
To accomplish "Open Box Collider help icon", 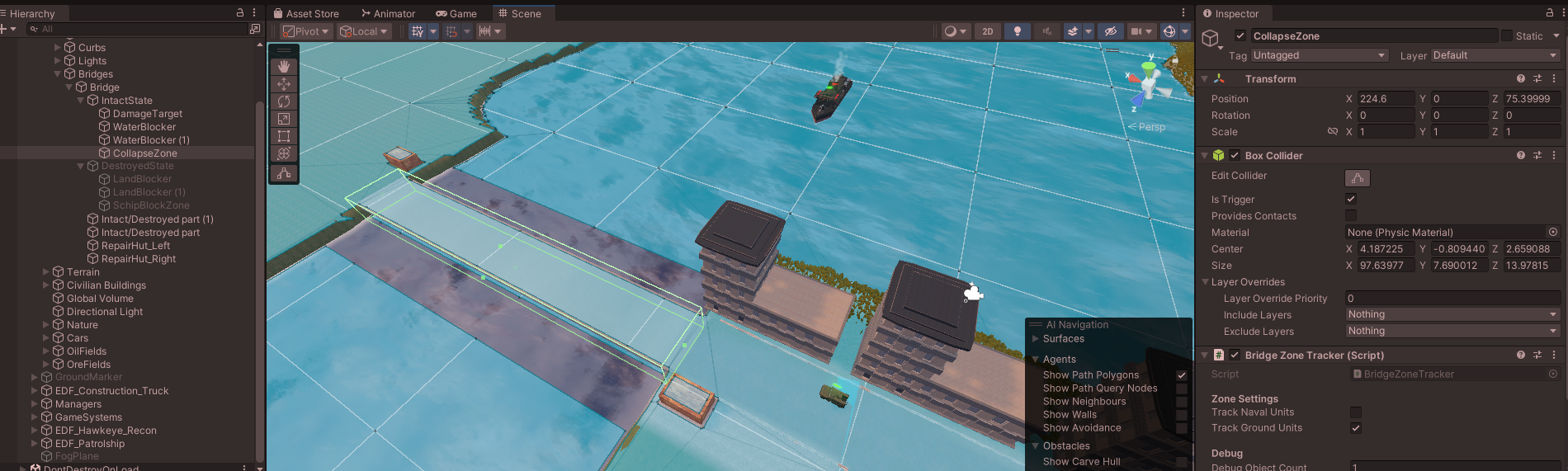I will [1521, 155].
